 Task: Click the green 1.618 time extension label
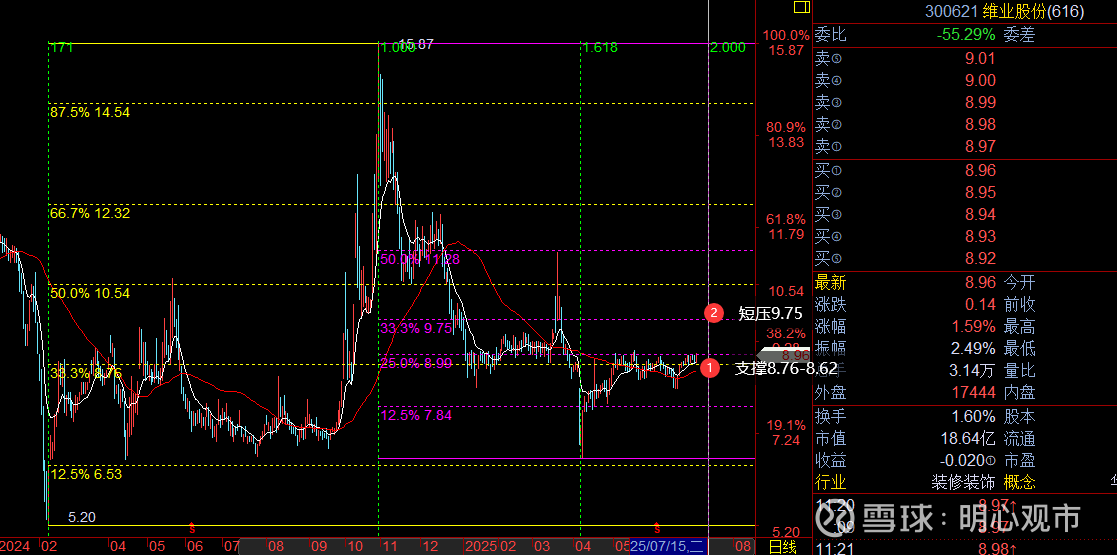(x=601, y=48)
